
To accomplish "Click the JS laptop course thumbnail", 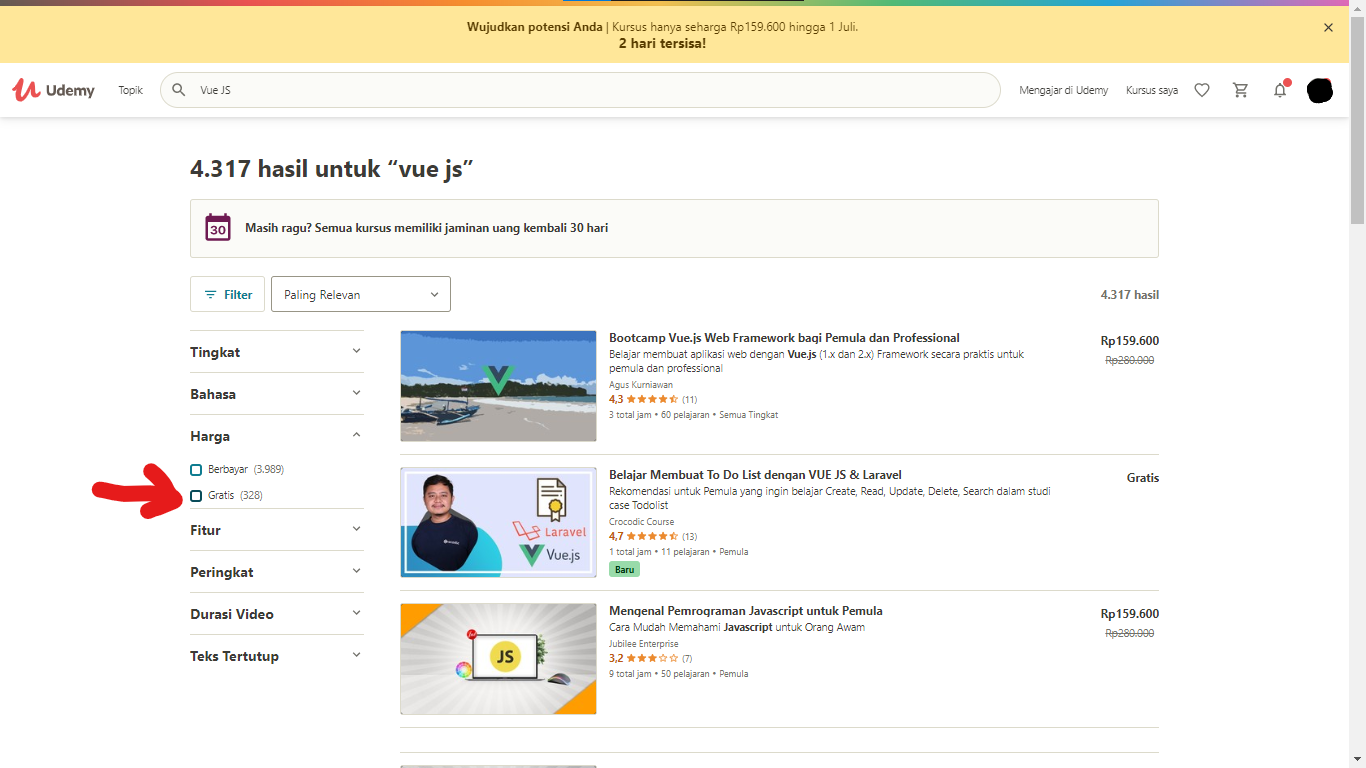I will [x=498, y=659].
